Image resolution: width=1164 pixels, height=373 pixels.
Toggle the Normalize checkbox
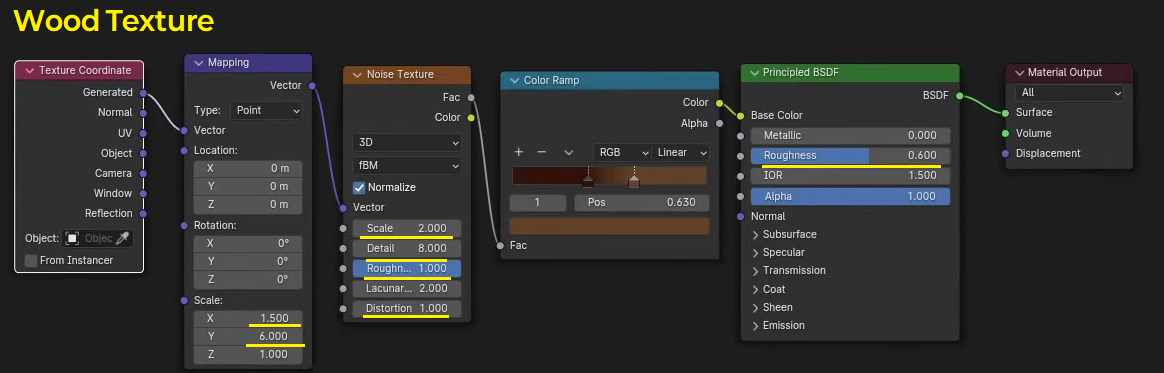click(x=359, y=187)
